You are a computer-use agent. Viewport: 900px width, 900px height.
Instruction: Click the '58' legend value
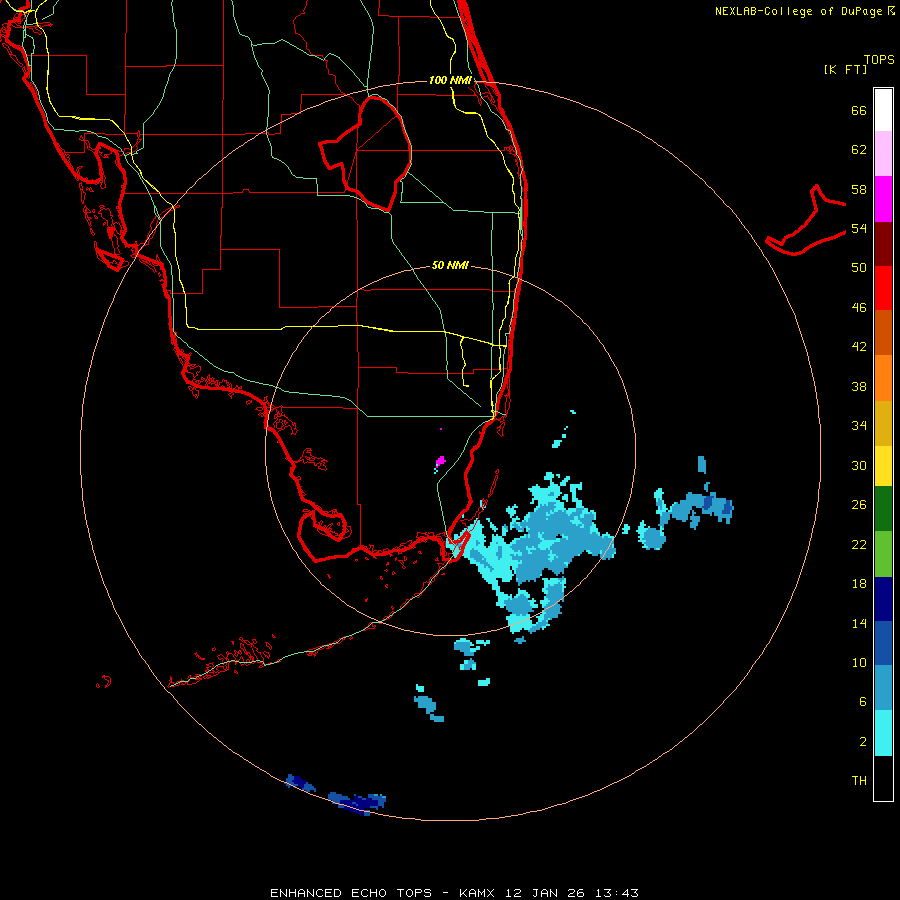859,190
